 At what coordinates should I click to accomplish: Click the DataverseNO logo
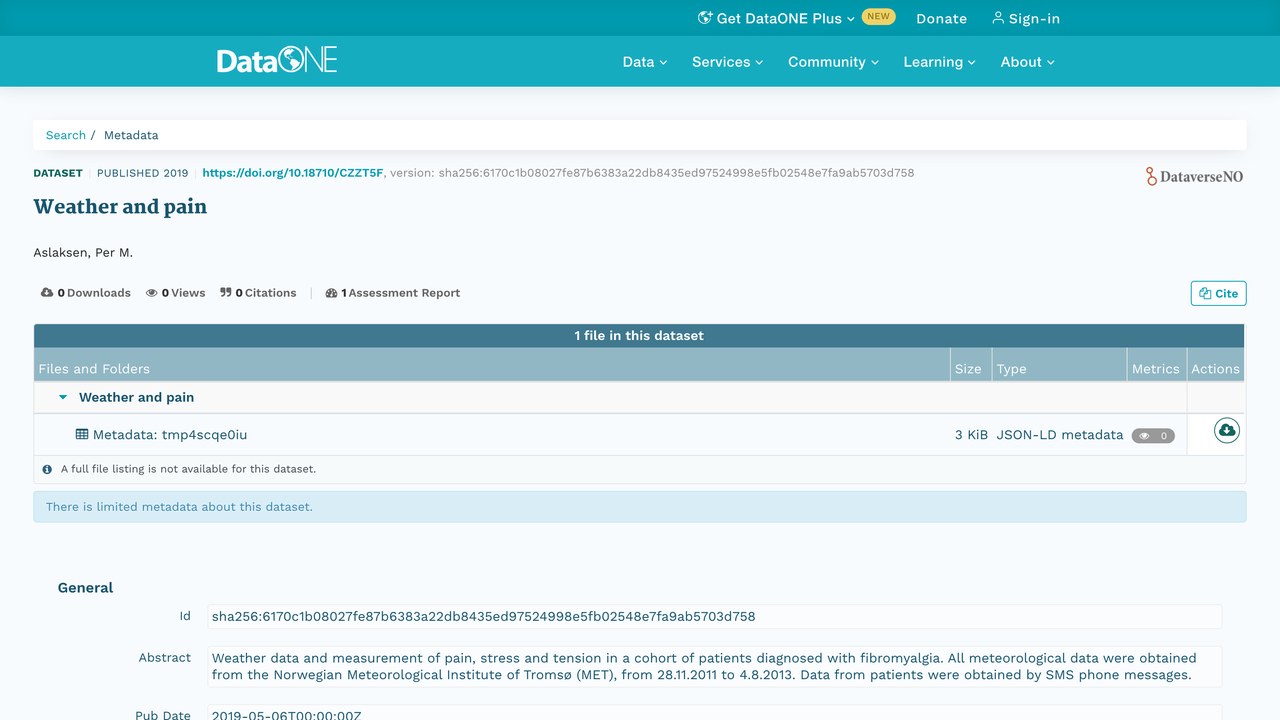1195,176
